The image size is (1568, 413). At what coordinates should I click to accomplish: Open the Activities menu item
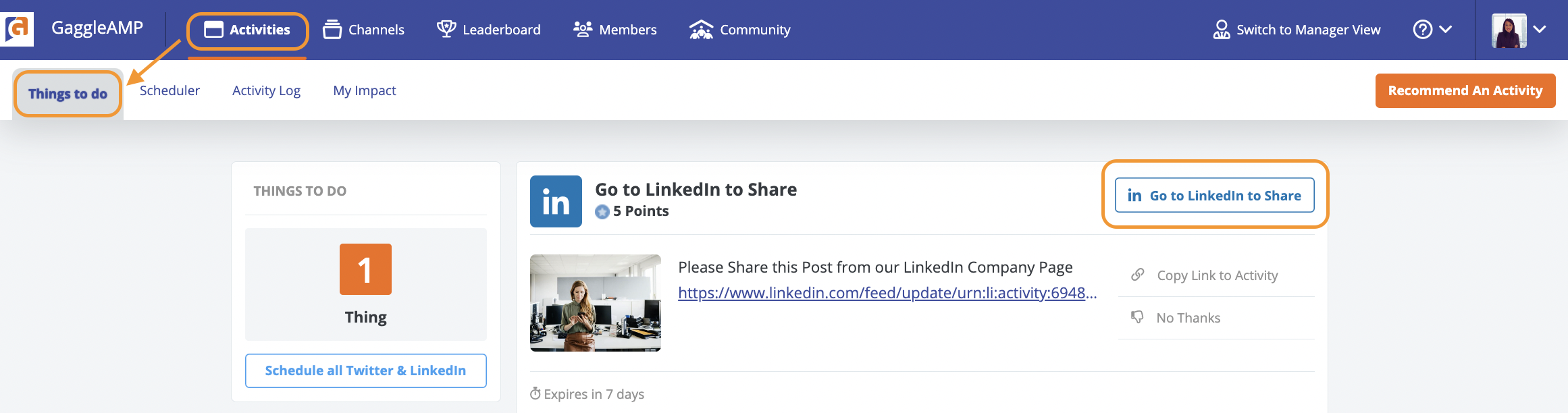click(x=247, y=30)
